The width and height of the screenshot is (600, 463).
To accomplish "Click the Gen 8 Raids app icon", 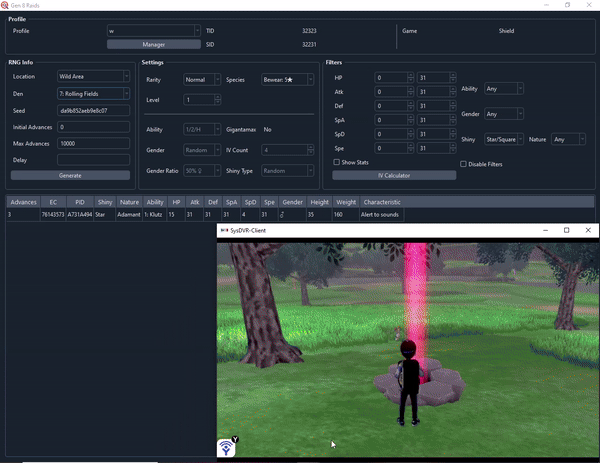I will 5,5.
